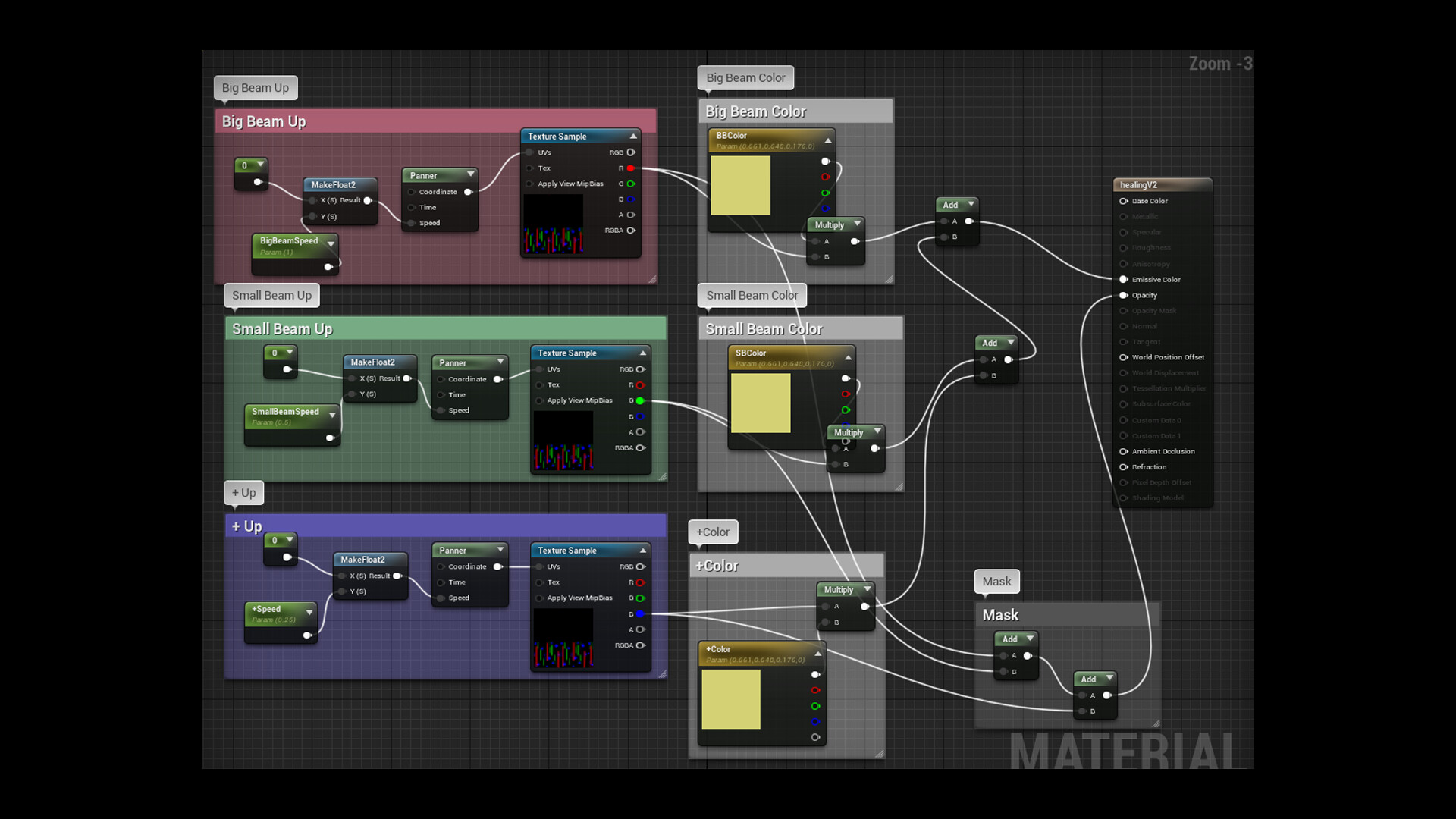Click the Emissive Color input pin on healingV2
The height and width of the screenshot is (819, 1456).
click(x=1124, y=280)
